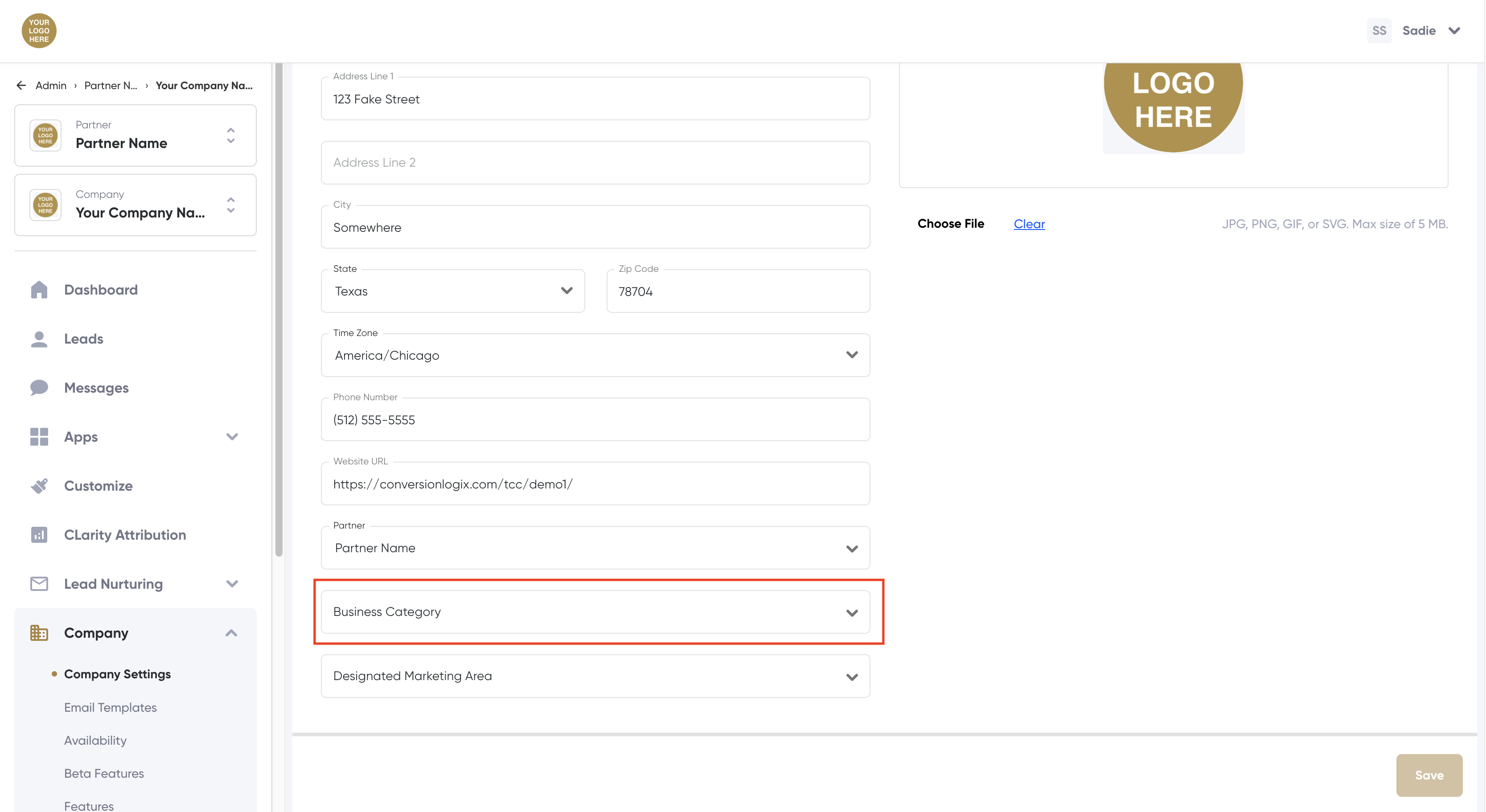Expand the Business Category dropdown
Viewport: 1486px width, 812px height.
pos(595,612)
